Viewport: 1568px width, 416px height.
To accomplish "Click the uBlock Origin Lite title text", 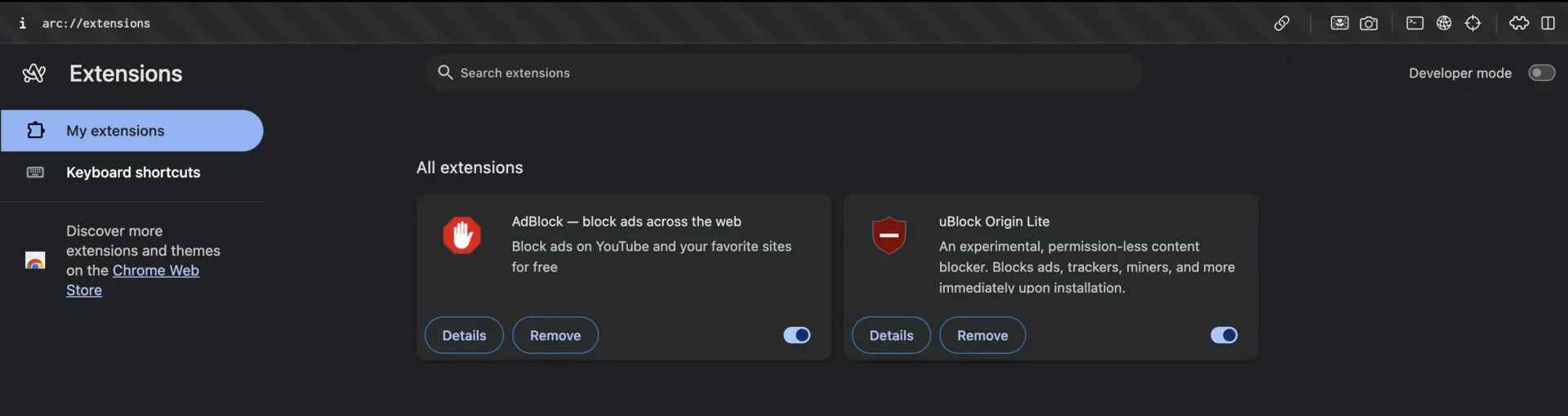I will pos(994,221).
